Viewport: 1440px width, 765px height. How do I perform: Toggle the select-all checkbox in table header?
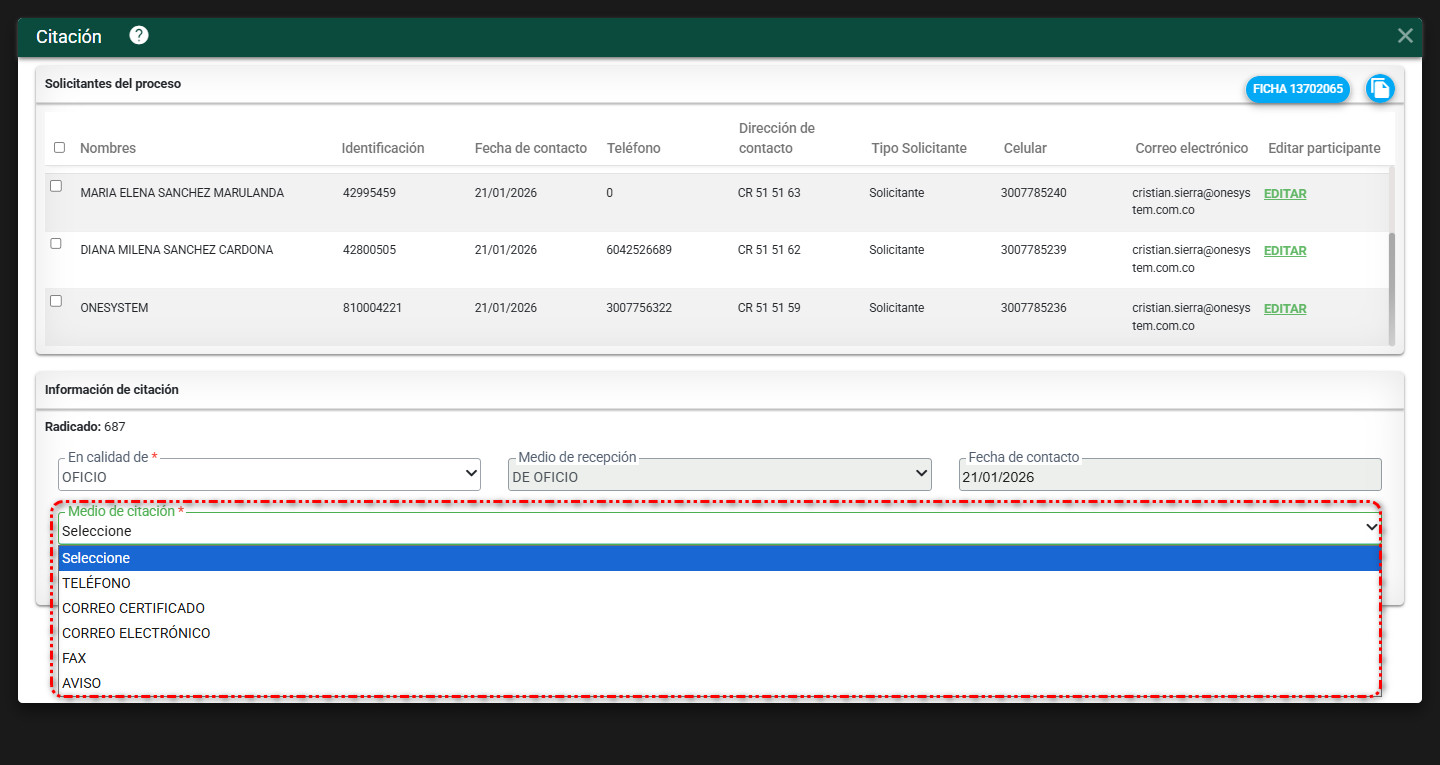click(59, 148)
